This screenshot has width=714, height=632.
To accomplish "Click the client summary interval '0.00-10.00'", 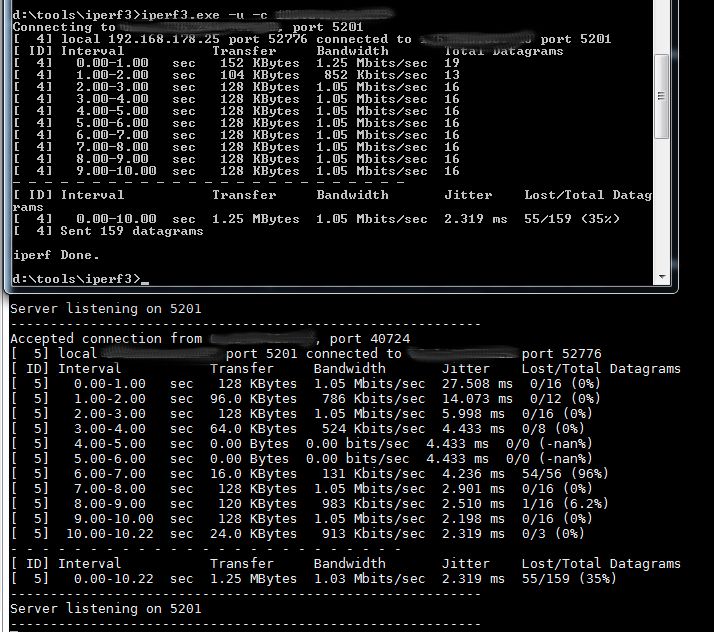I will (x=116, y=219).
